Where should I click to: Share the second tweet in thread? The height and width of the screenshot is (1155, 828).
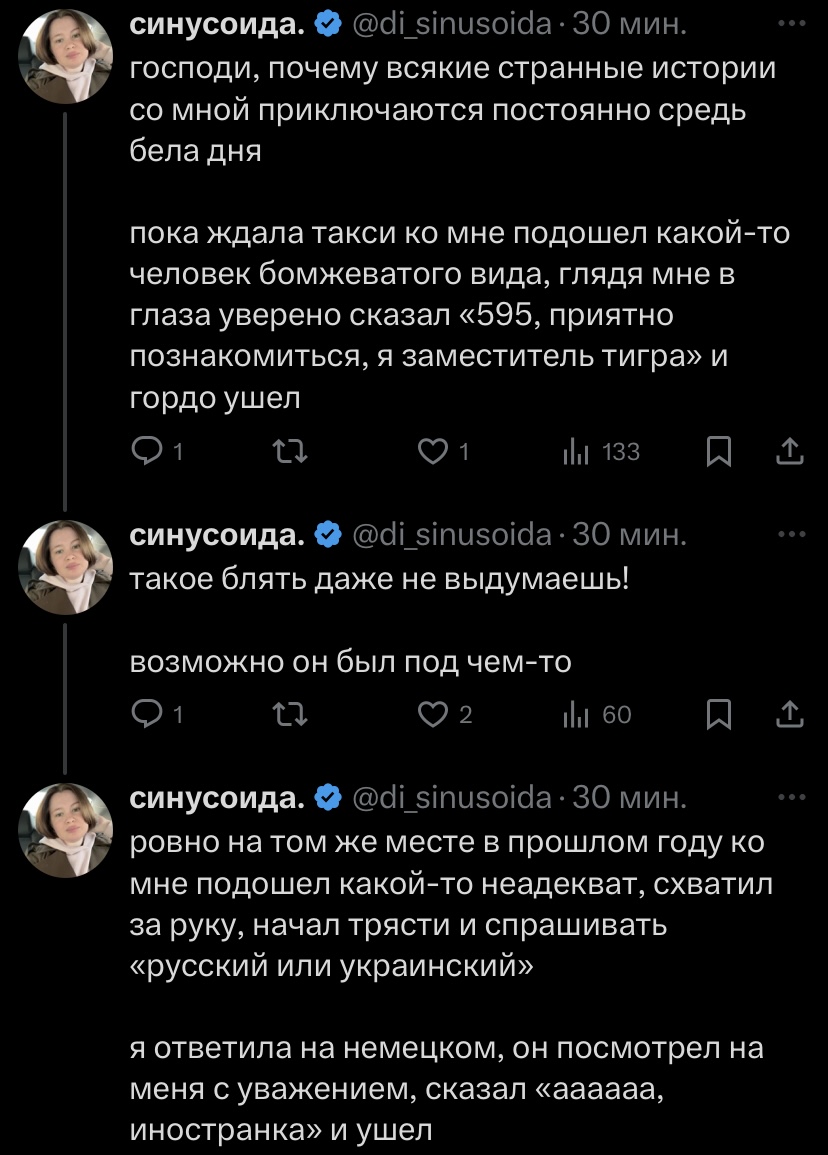pos(790,714)
